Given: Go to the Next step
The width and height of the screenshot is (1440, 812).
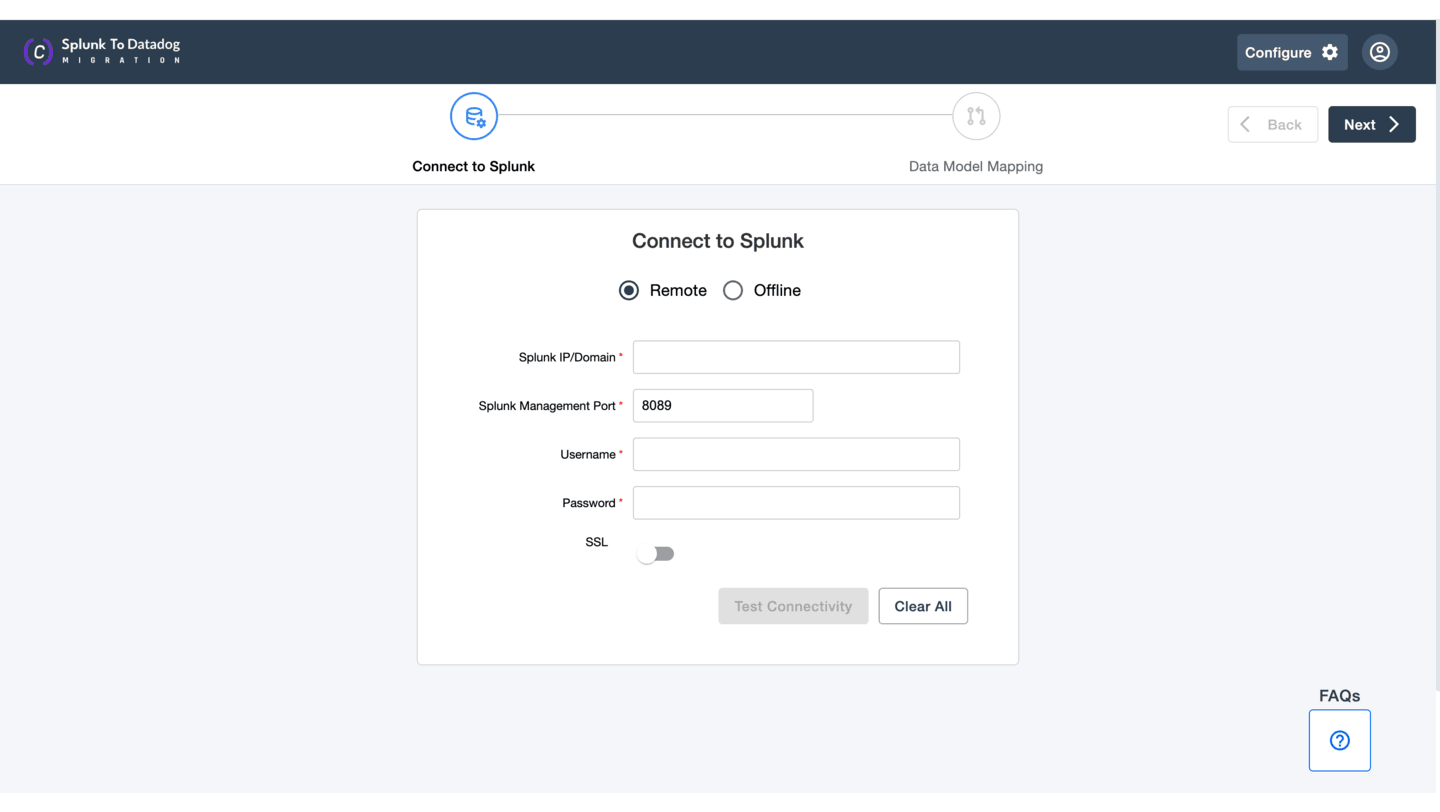Looking at the screenshot, I should coord(1372,124).
